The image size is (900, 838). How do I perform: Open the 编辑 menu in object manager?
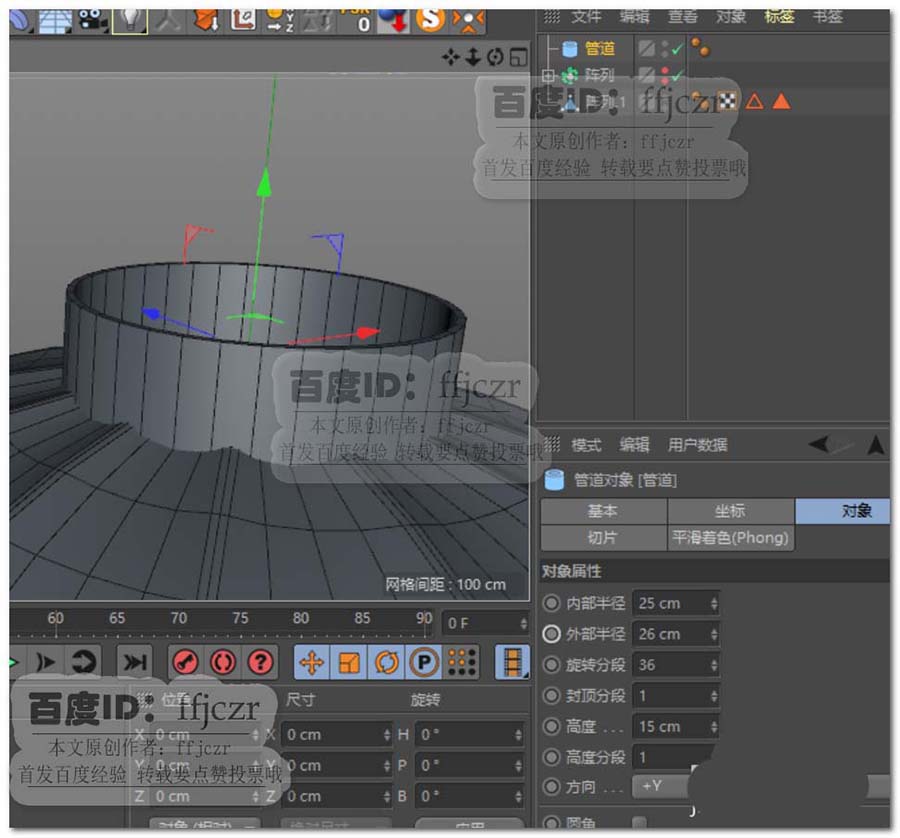(x=634, y=17)
